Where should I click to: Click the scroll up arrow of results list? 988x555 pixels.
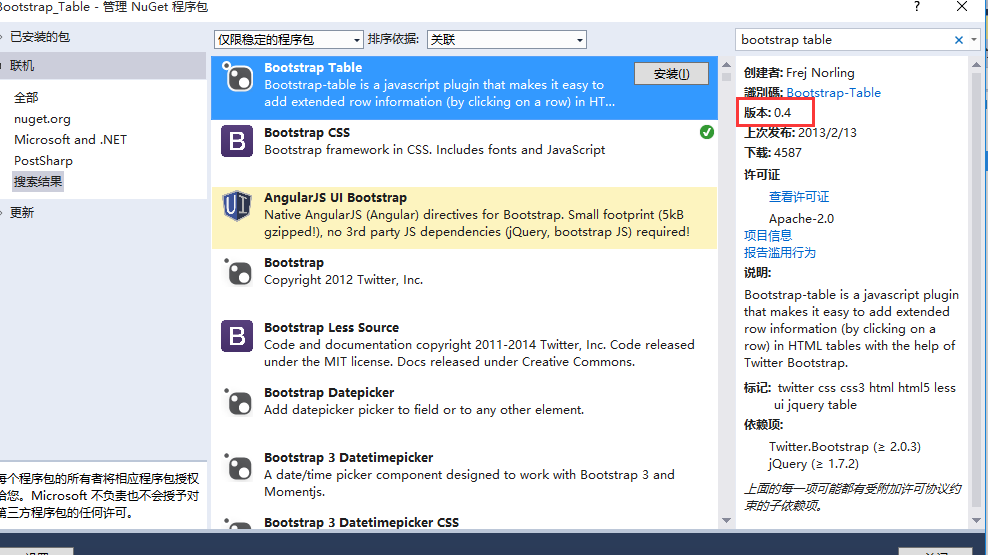click(x=726, y=64)
